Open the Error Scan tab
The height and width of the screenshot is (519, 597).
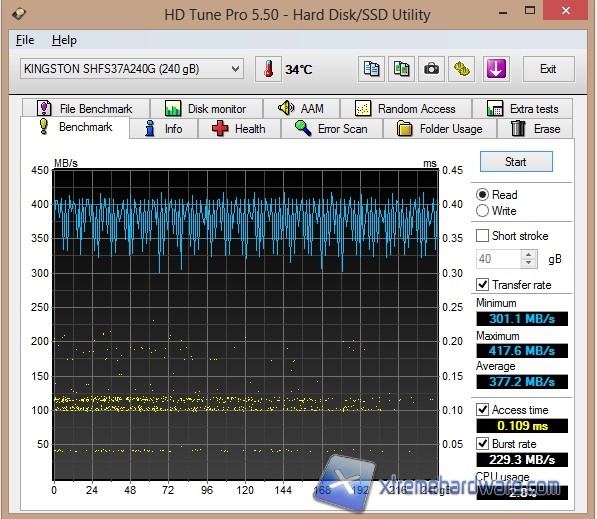[x=332, y=129]
